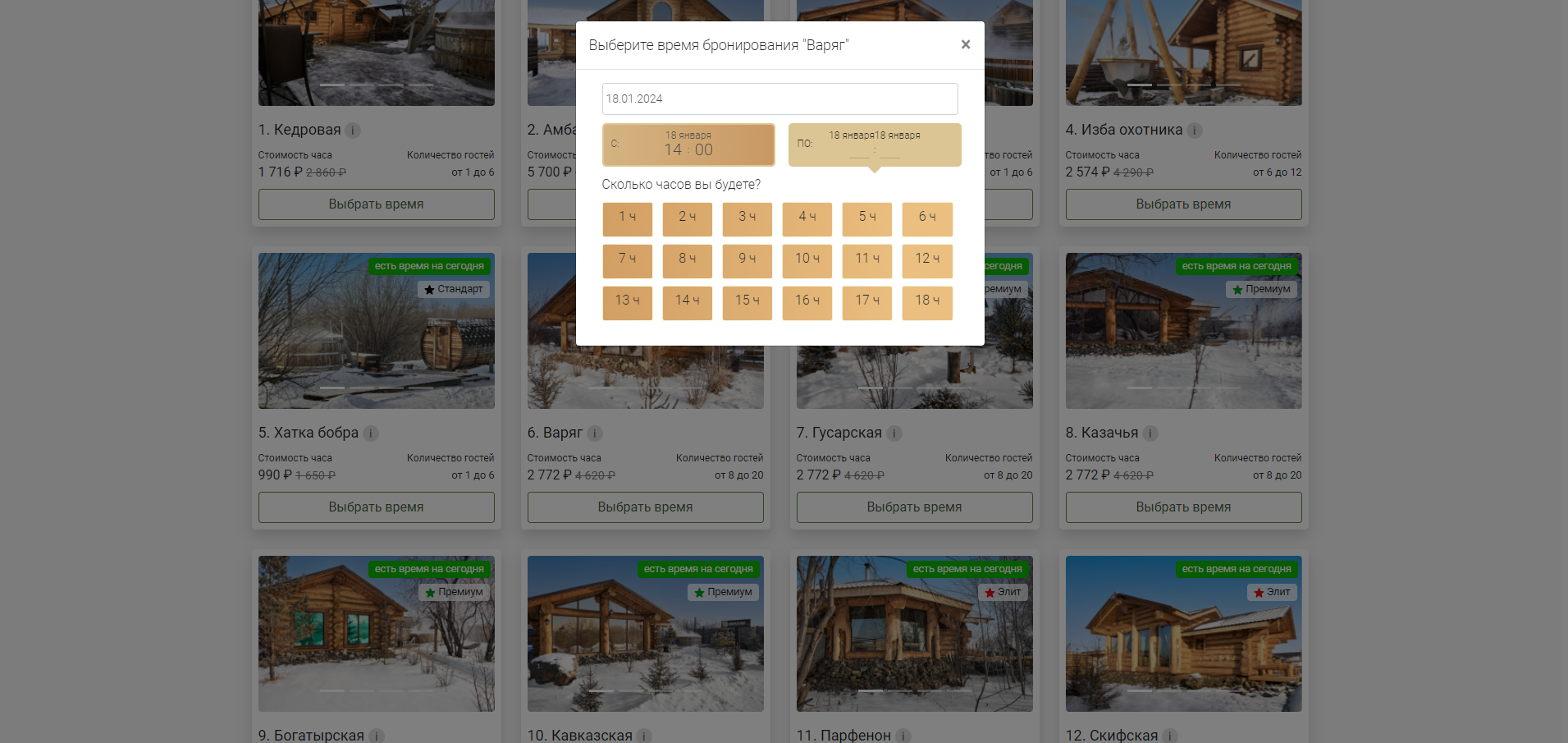Choose 5 ч duration
The height and width of the screenshot is (743, 1568).
(867, 218)
